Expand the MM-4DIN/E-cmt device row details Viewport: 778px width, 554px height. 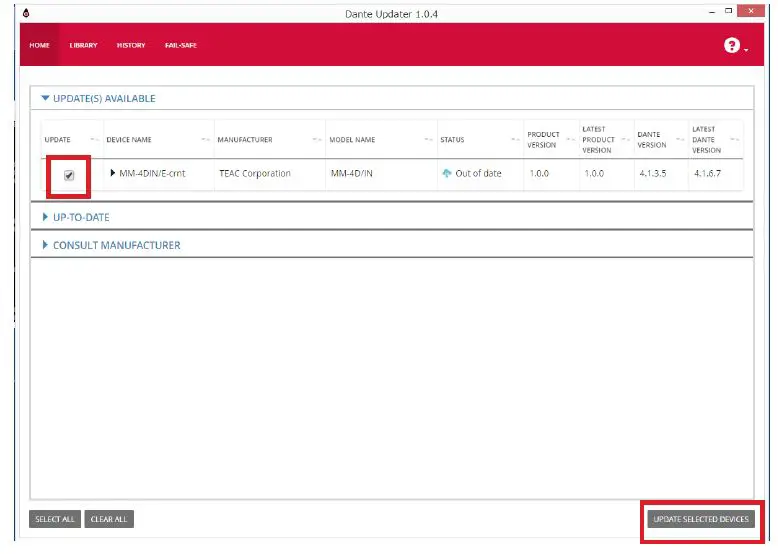113,173
